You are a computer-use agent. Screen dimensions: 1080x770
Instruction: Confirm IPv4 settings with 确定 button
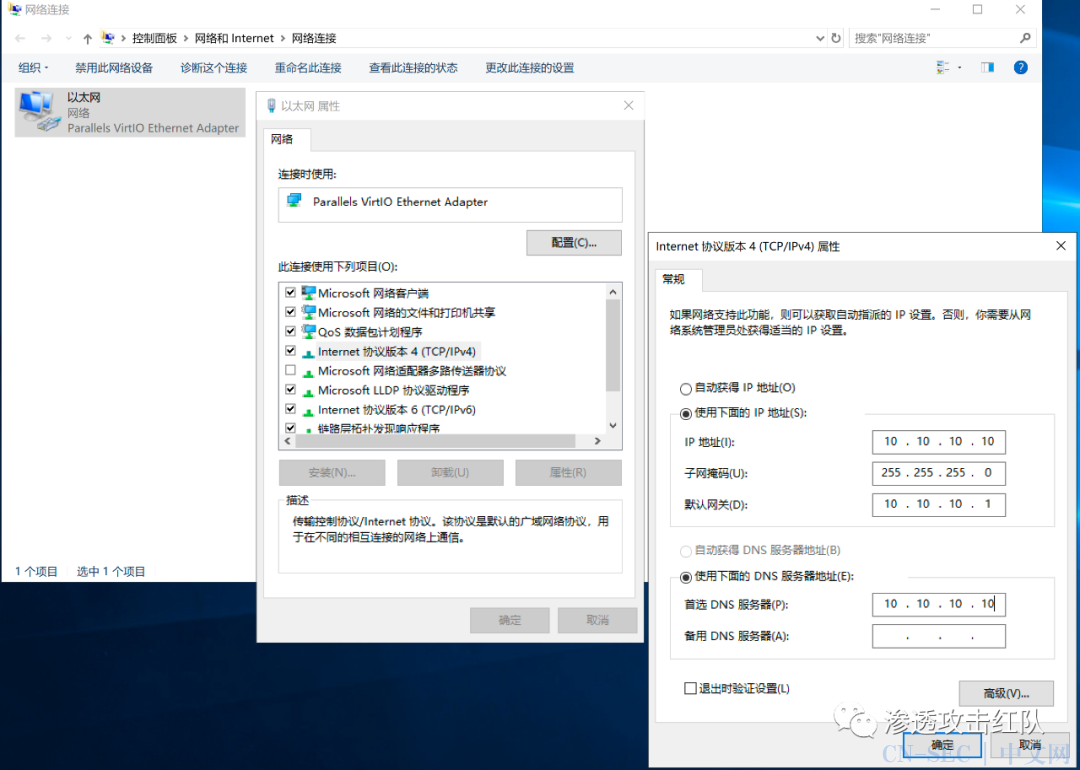pos(942,745)
